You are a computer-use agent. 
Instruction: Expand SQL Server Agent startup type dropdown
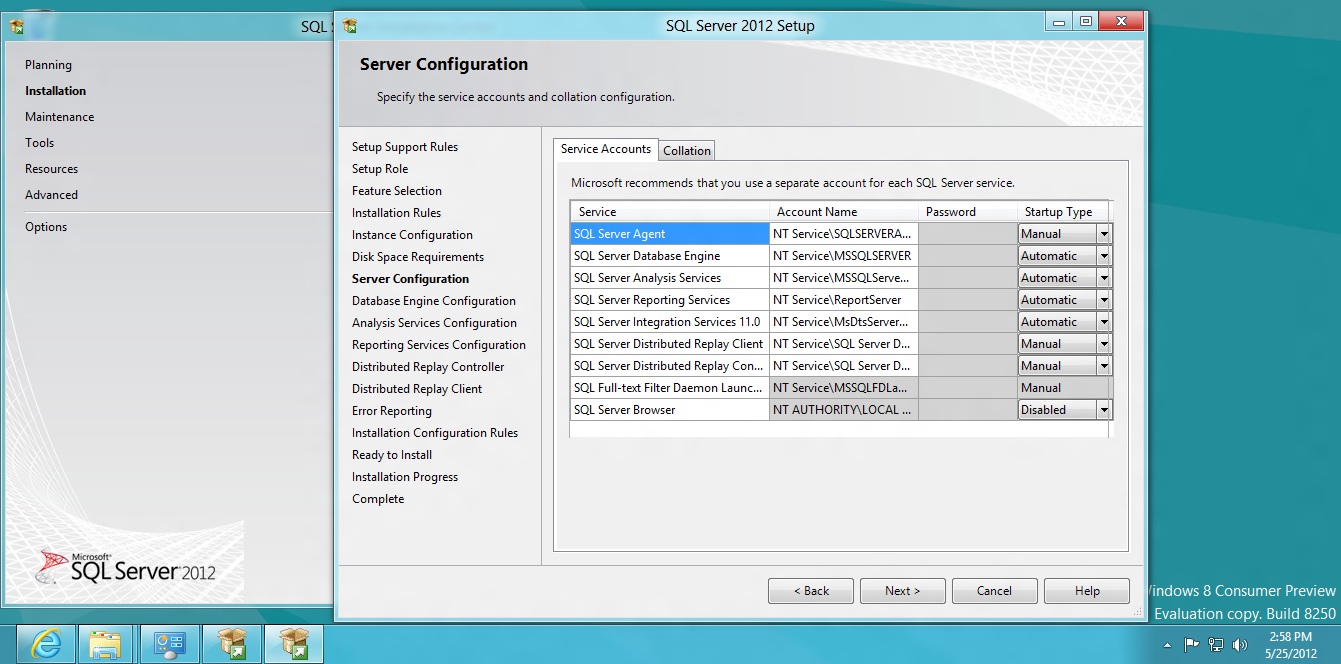(1104, 234)
